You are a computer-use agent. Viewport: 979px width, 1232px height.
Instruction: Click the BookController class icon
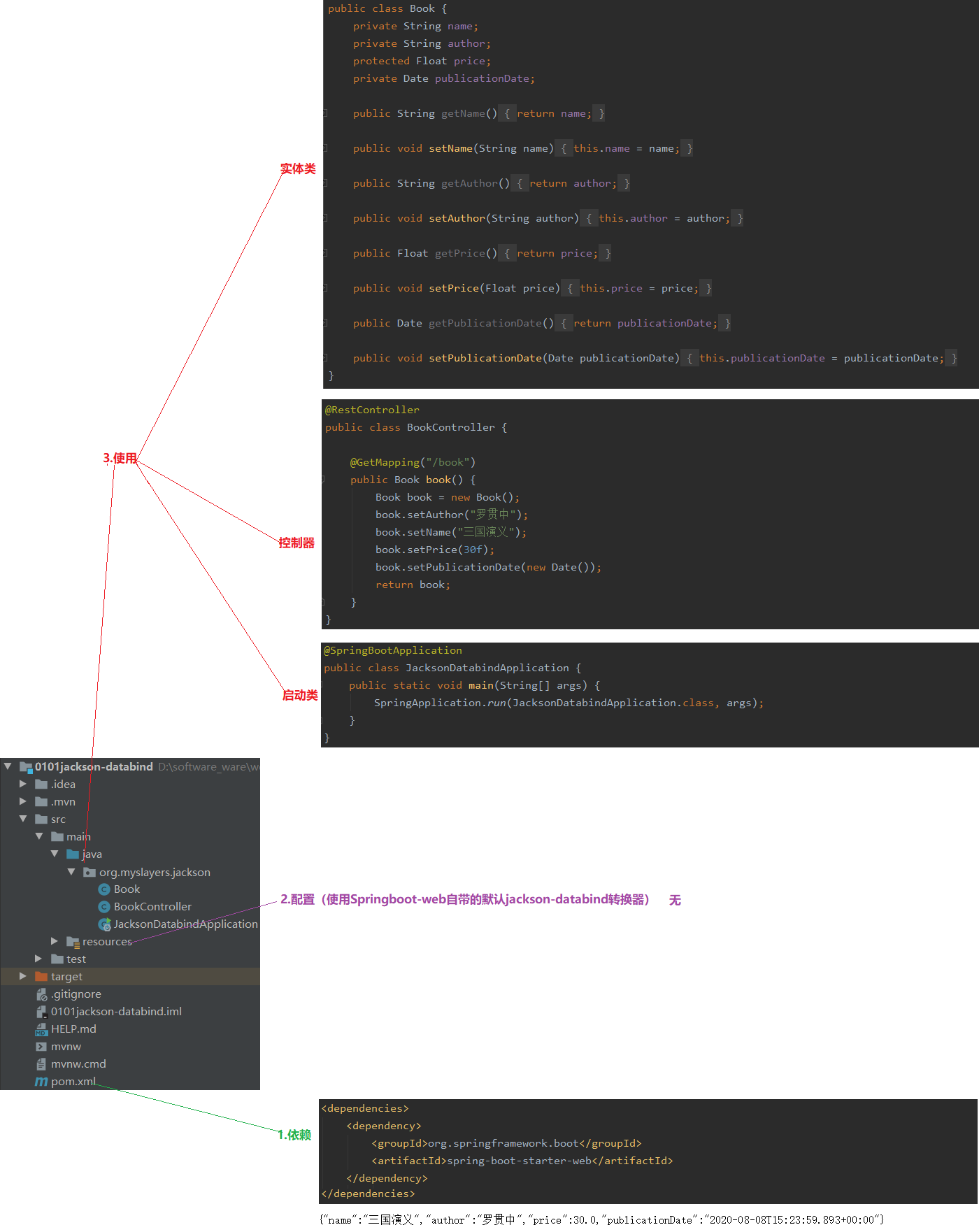[x=104, y=907]
